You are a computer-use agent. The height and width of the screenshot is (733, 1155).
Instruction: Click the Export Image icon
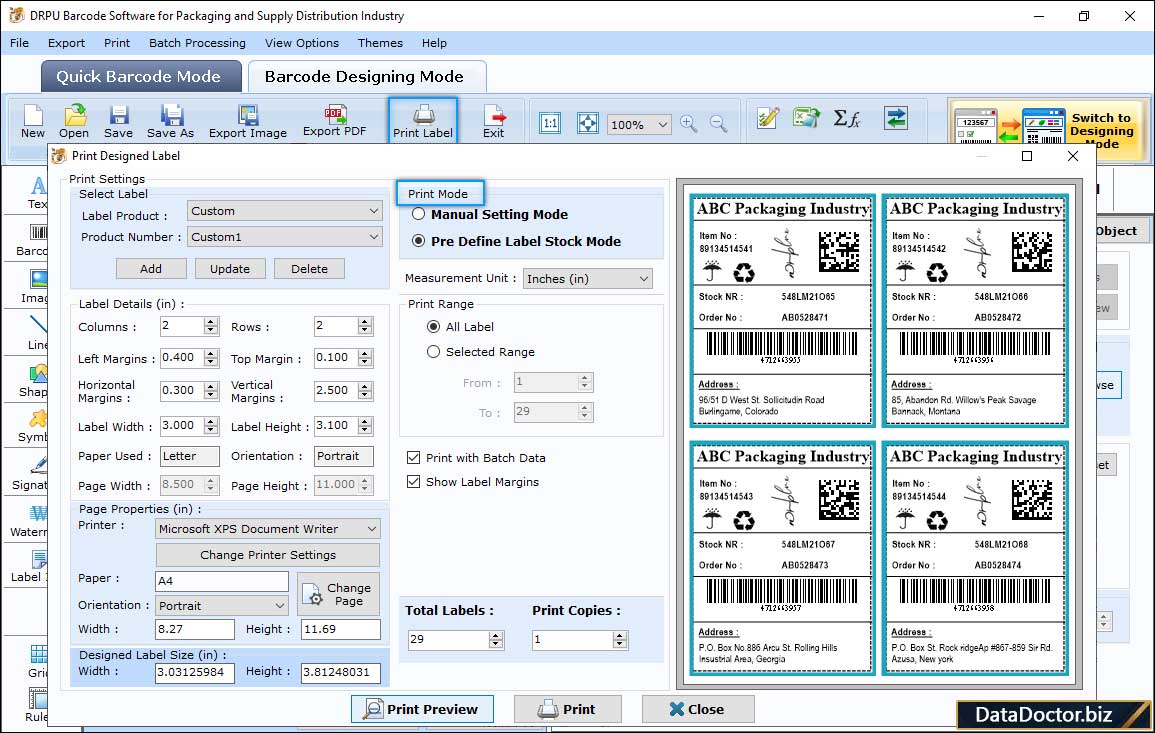(248, 122)
